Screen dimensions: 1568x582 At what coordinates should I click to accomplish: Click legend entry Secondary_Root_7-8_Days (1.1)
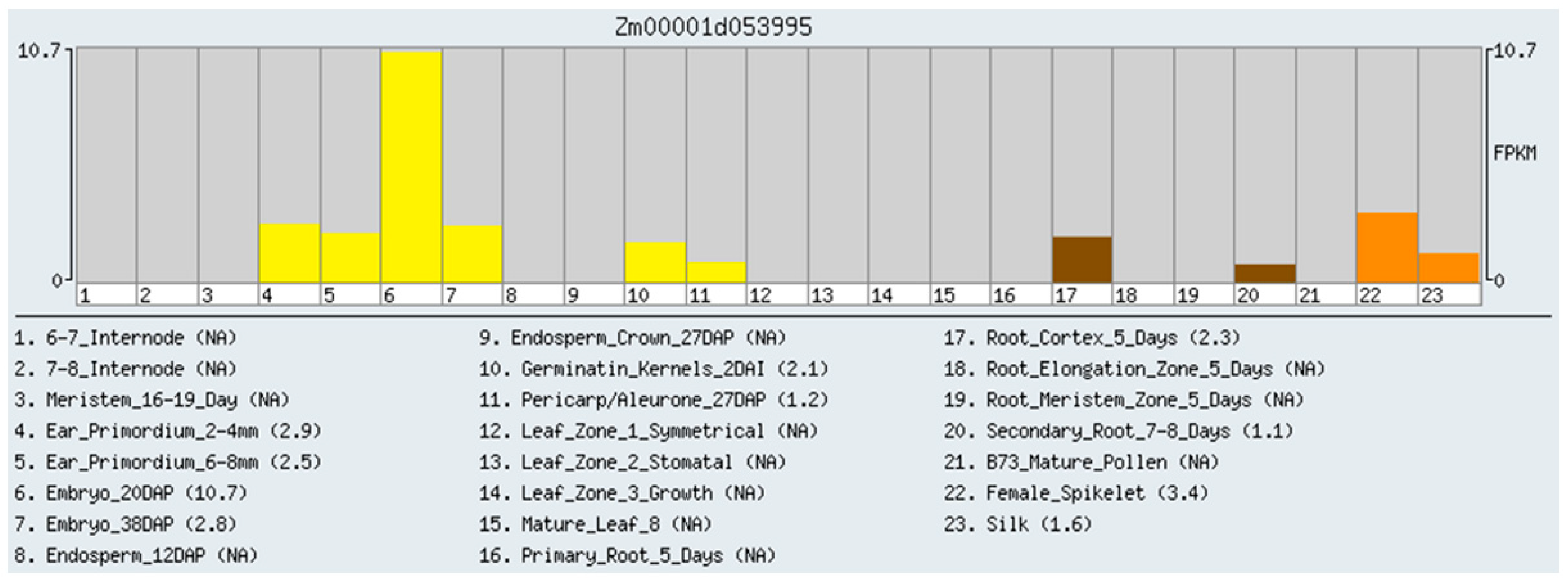pos(1119,431)
